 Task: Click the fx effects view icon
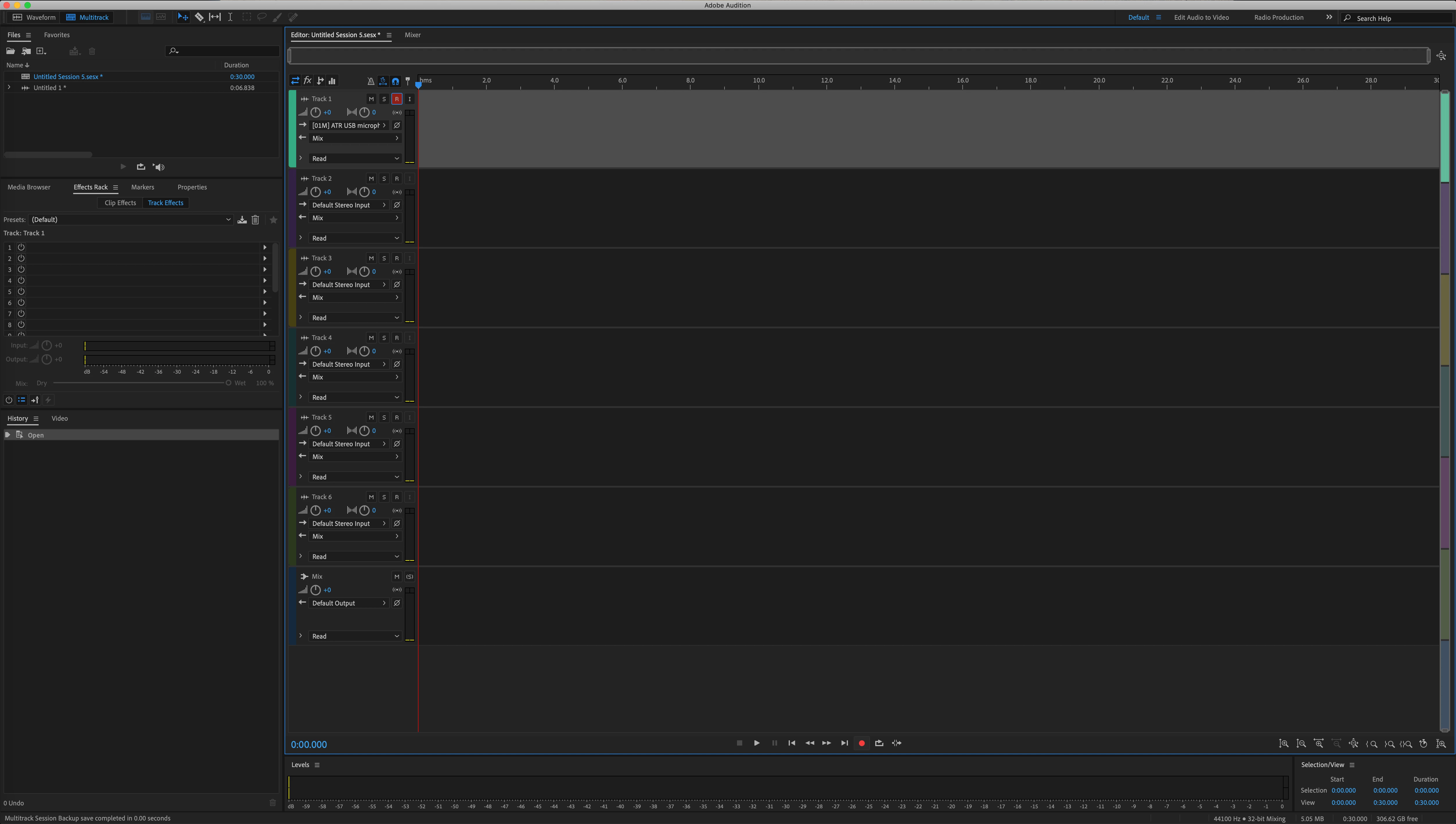coord(308,81)
